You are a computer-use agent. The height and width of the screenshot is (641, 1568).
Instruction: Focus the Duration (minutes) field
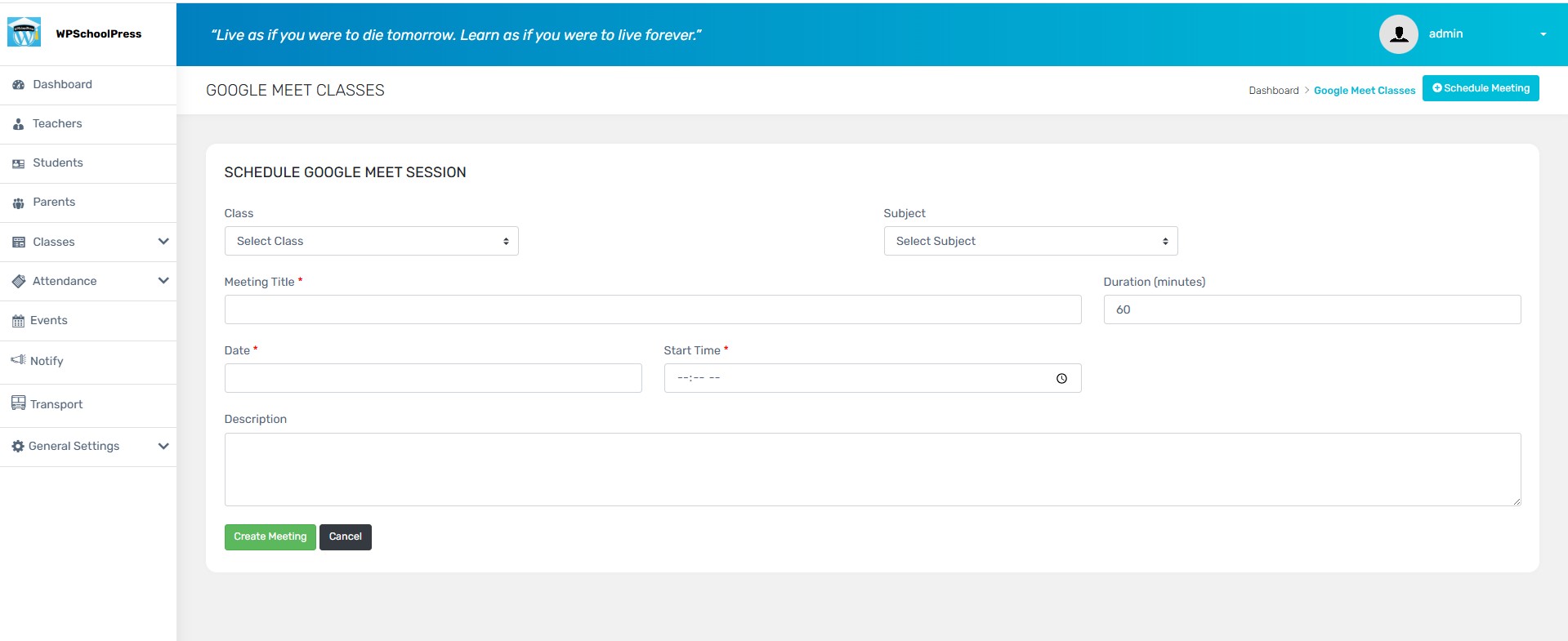tap(1312, 309)
